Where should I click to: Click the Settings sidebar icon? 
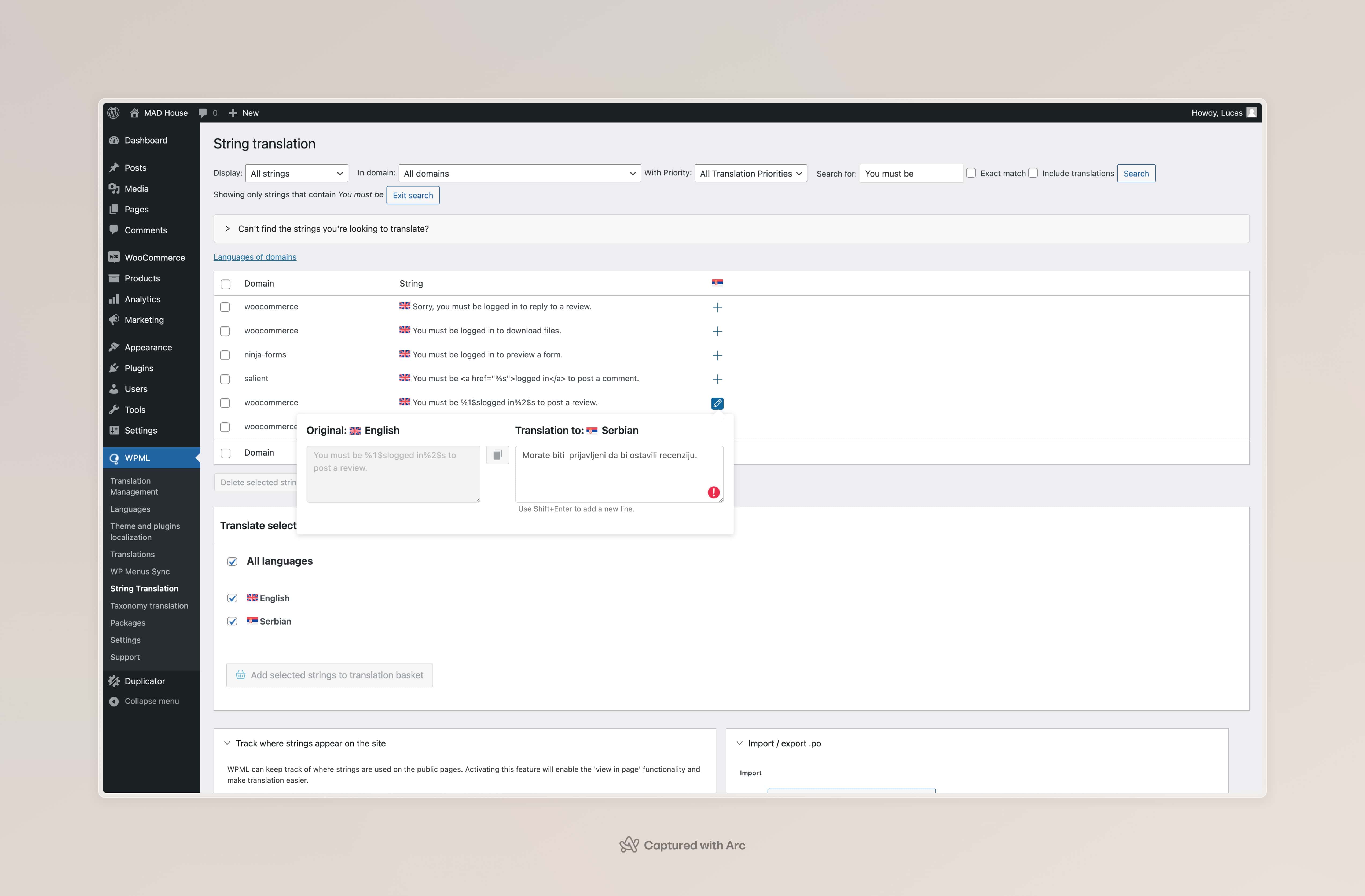(x=113, y=430)
